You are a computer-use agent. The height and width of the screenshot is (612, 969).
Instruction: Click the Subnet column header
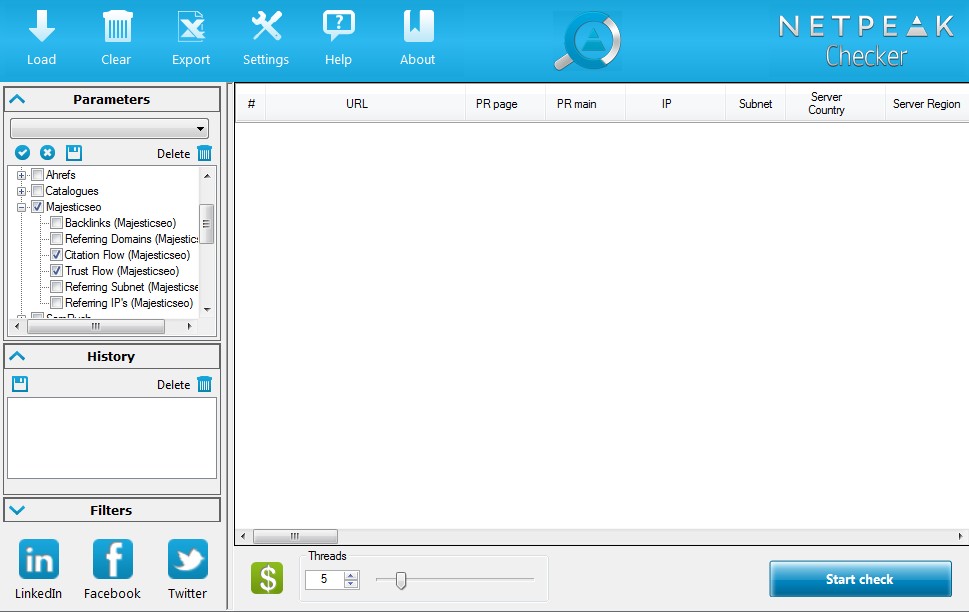[755, 104]
